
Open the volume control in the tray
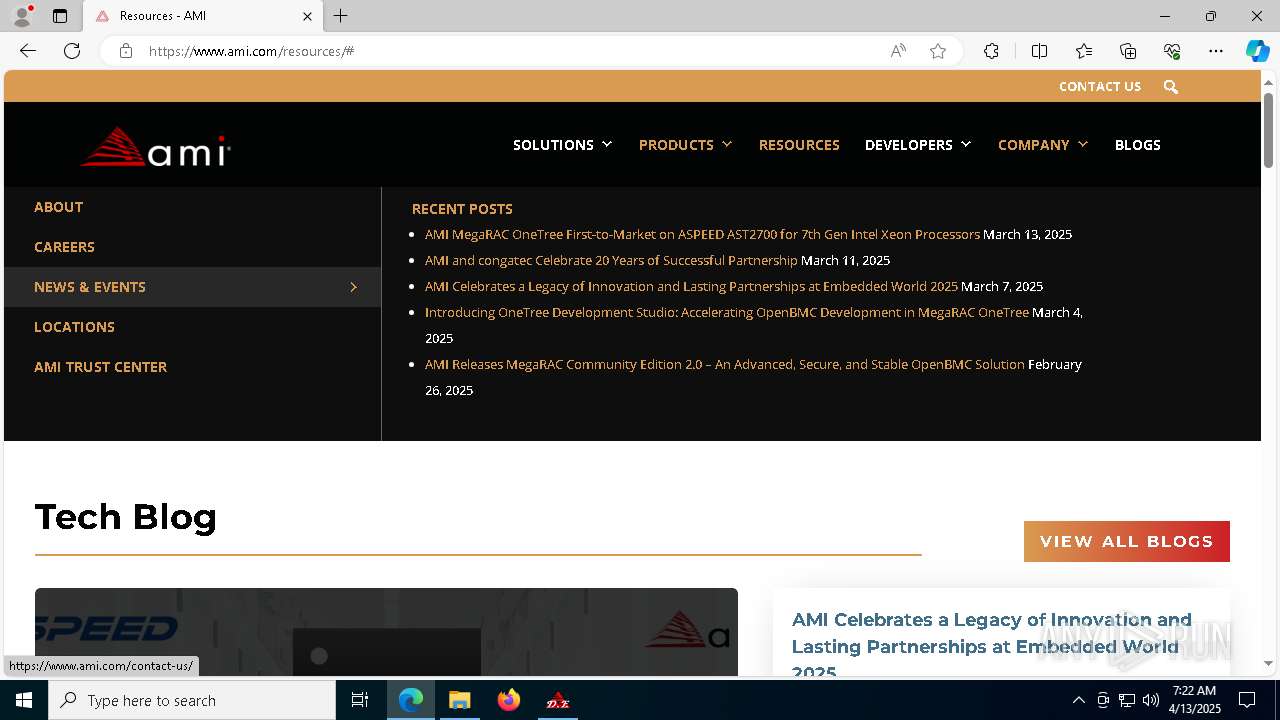[1151, 700]
